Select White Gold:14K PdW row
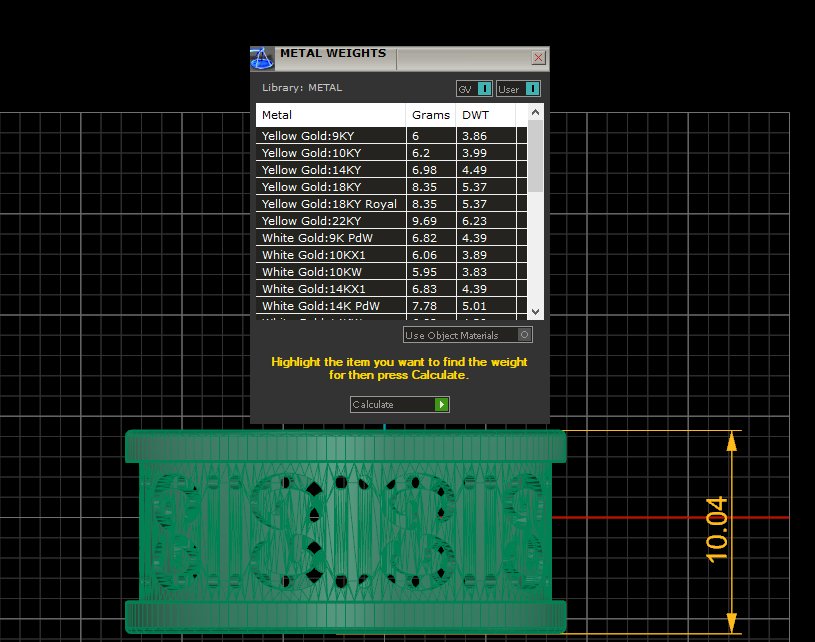815x642 pixels. pyautogui.click(x=391, y=306)
